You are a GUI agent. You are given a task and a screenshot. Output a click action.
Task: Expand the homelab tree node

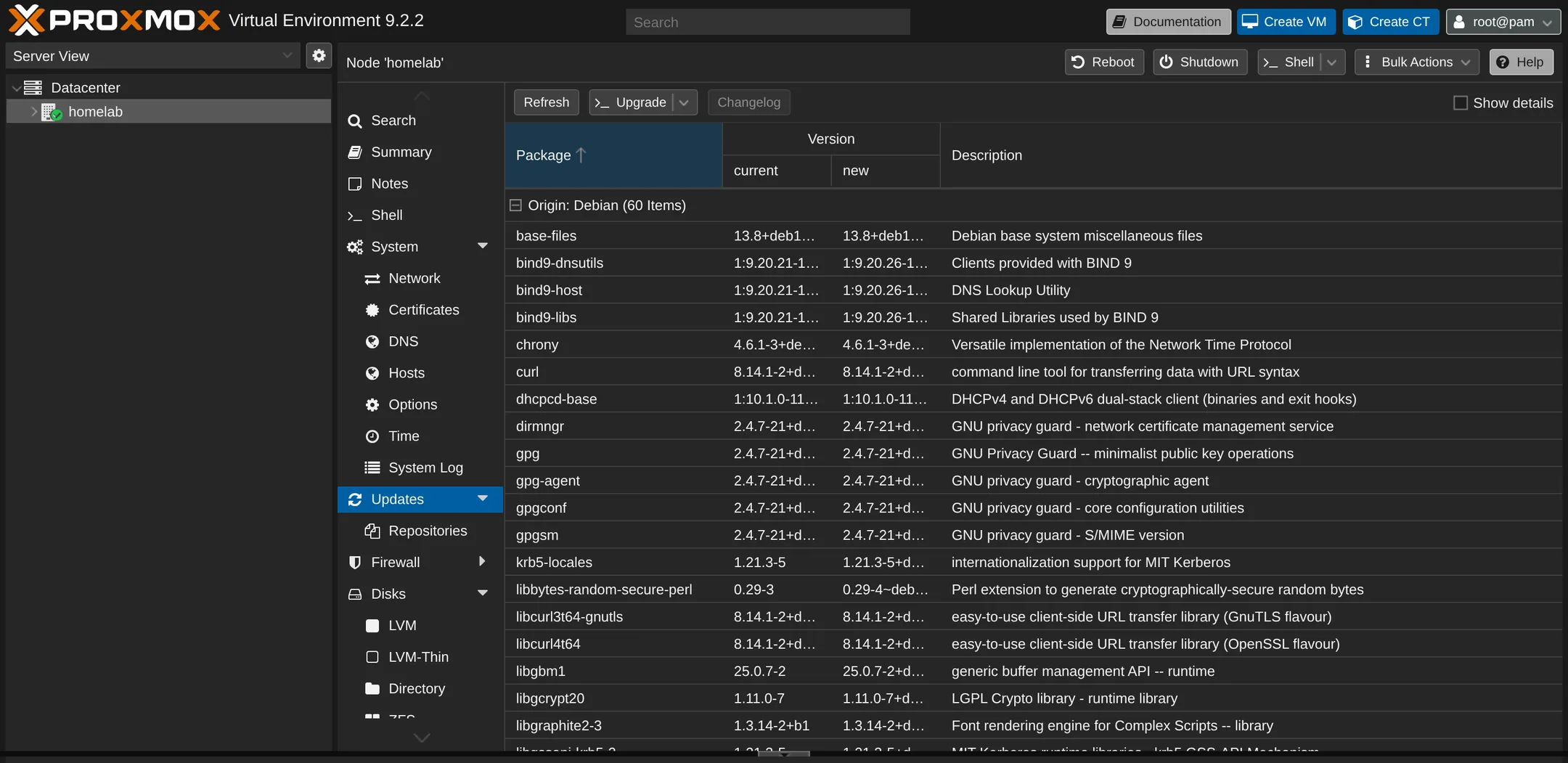(x=34, y=112)
